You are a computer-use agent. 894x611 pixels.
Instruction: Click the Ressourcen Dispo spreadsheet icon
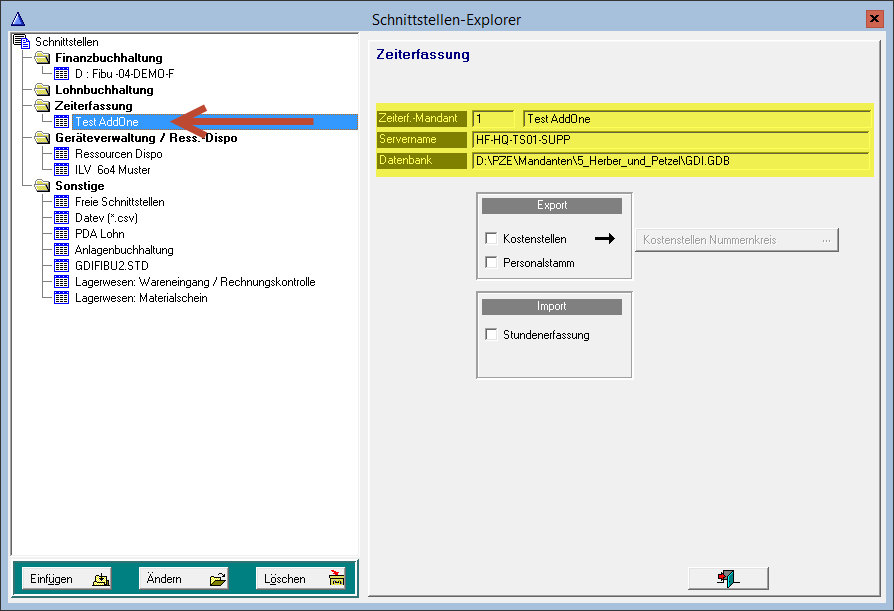point(62,152)
